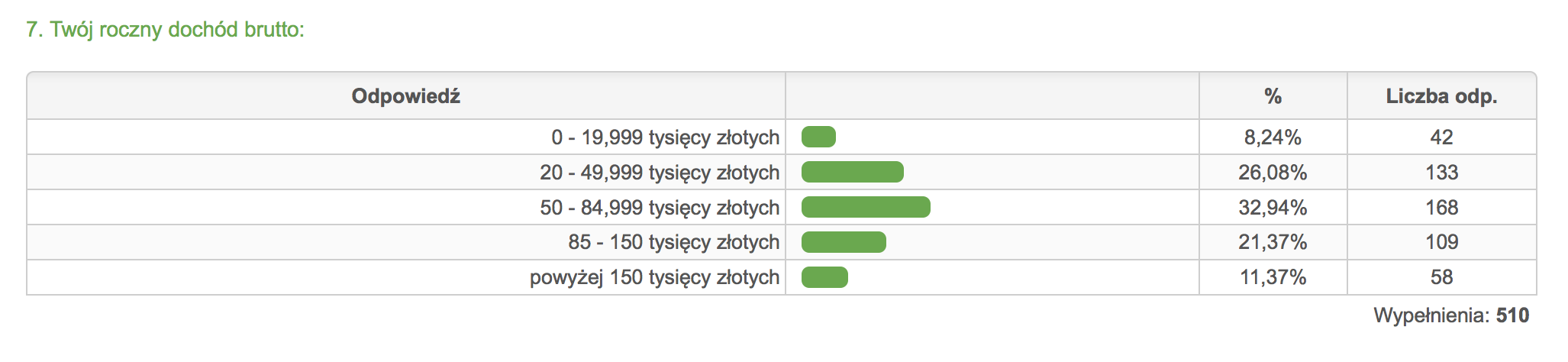Click the longest green bar, 50 - 84,999 row
Viewport: 1568px width, 362px height.
coord(866,208)
